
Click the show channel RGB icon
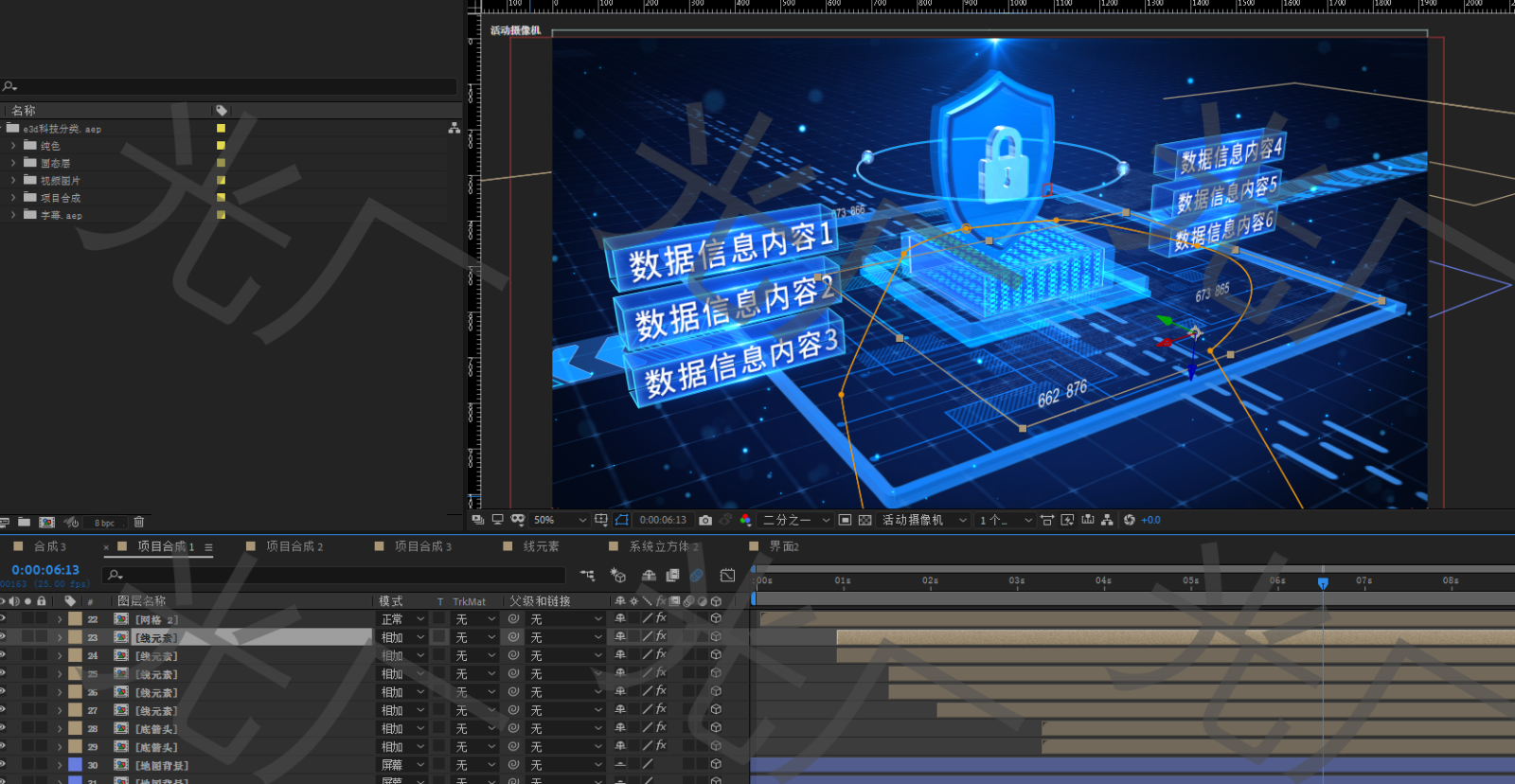[746, 520]
